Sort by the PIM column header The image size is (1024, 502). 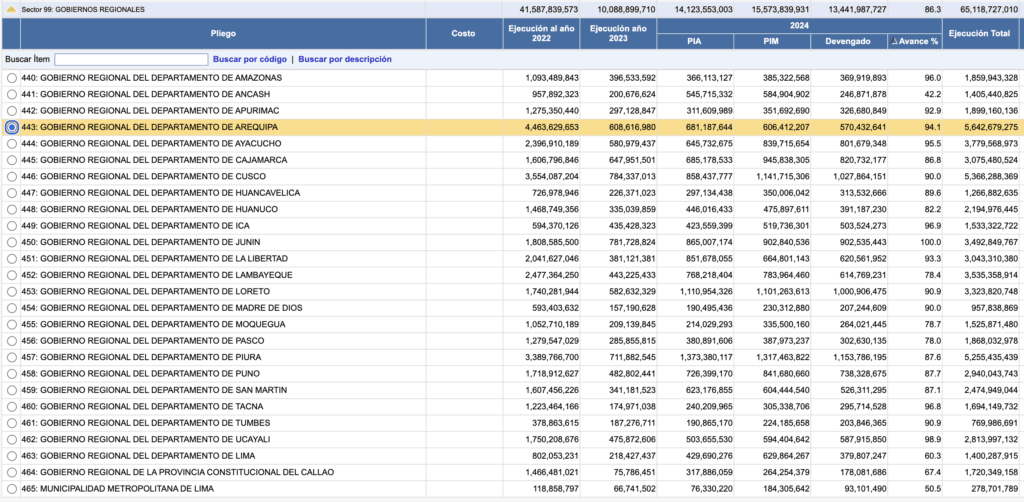771,42
